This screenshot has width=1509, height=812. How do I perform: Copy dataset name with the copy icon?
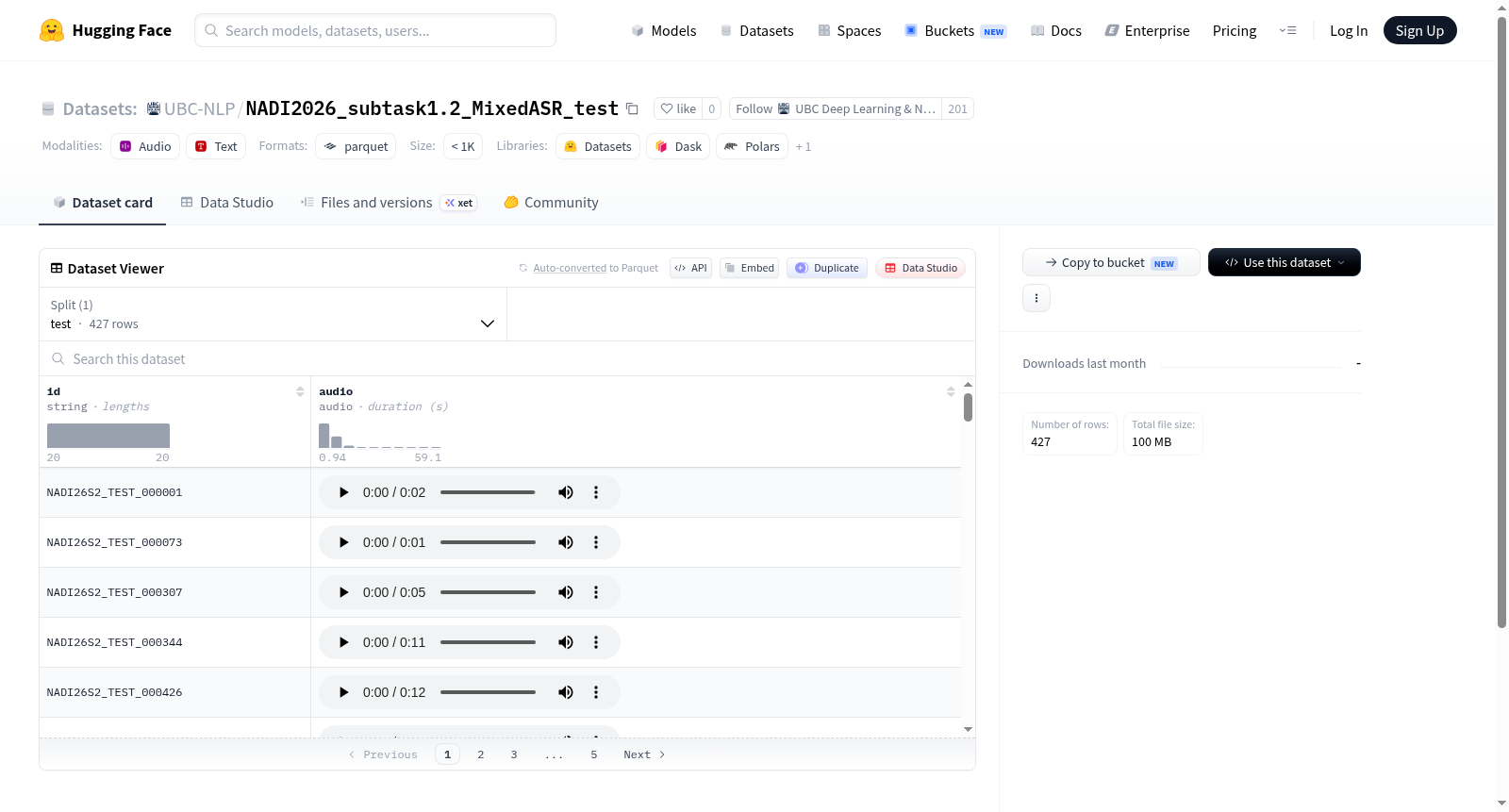pos(632,109)
